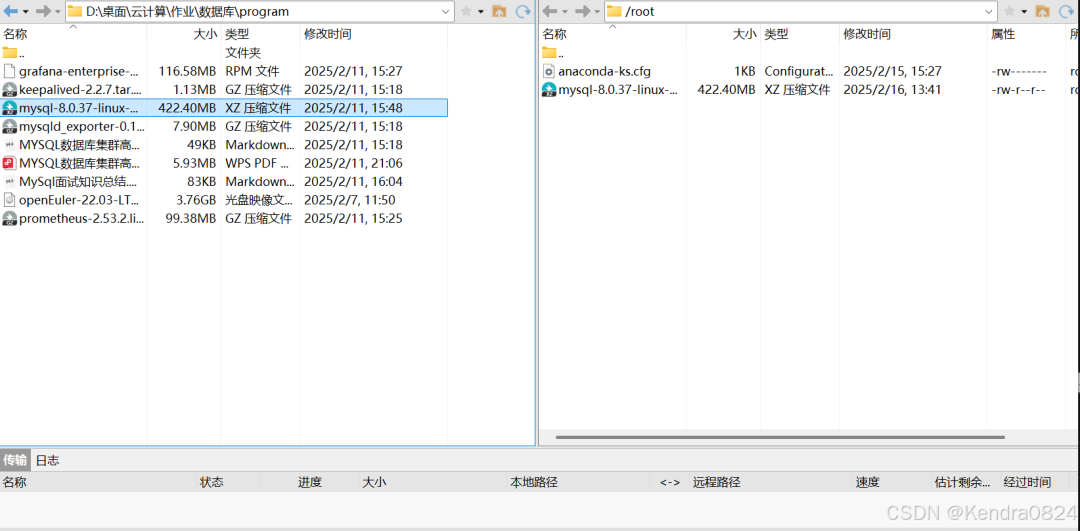Screen dimensions: 1080x531
Task: Click the anaconda-ks.cfg configuration file icon
Action: coord(549,71)
